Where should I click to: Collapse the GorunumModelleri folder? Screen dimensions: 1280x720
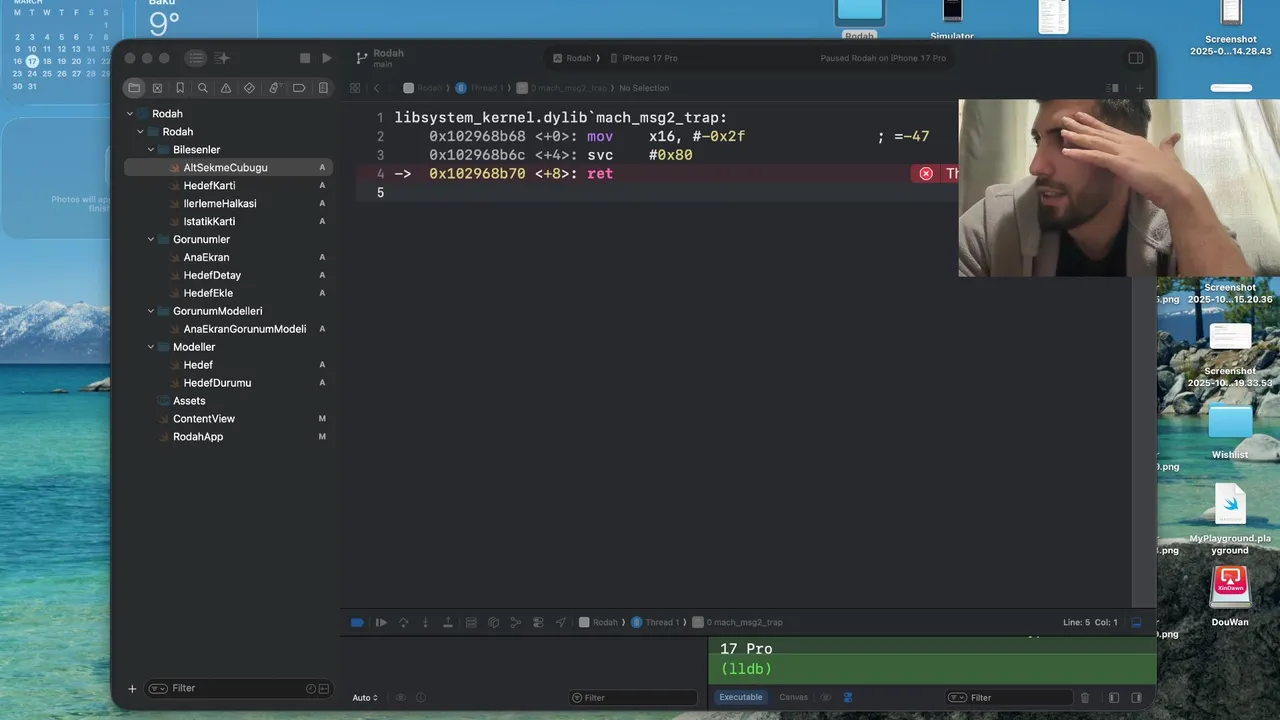pyautogui.click(x=151, y=311)
